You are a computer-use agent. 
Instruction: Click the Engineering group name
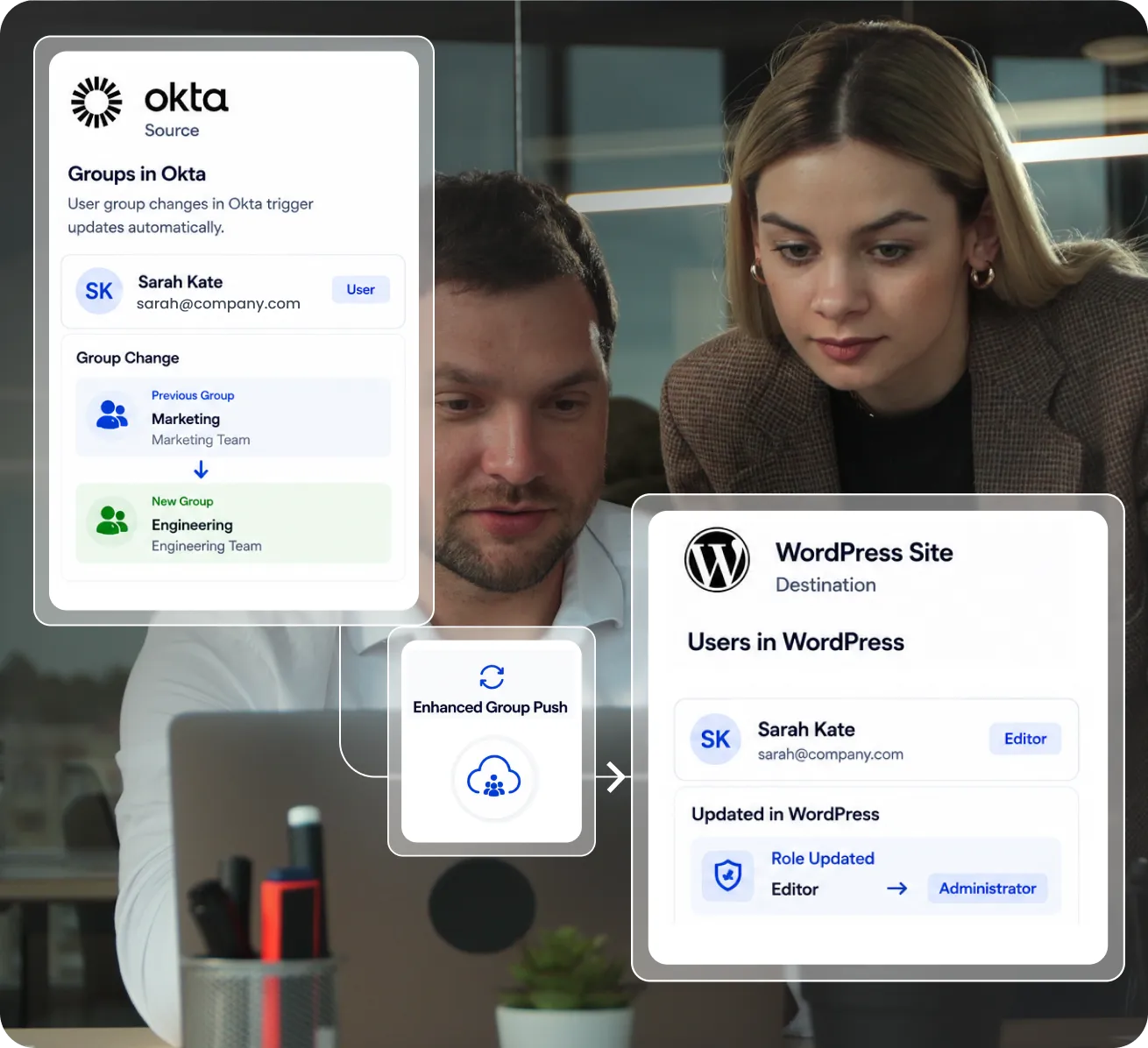(192, 525)
